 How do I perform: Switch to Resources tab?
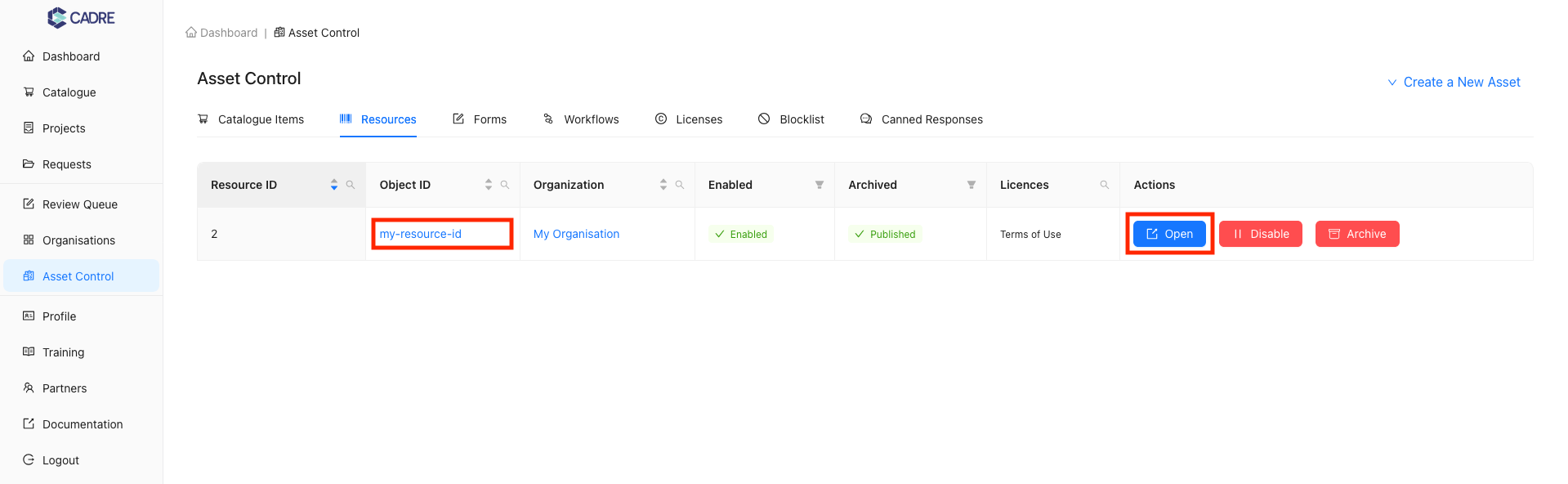tap(378, 119)
